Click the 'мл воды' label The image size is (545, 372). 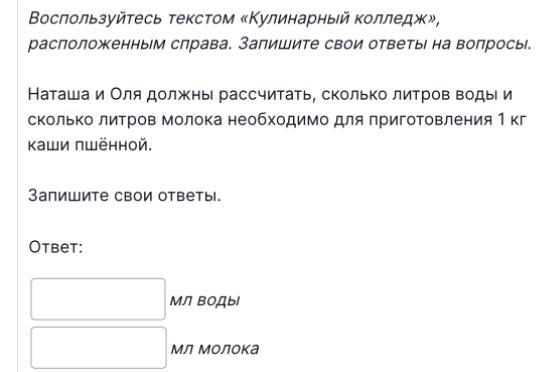205,300
